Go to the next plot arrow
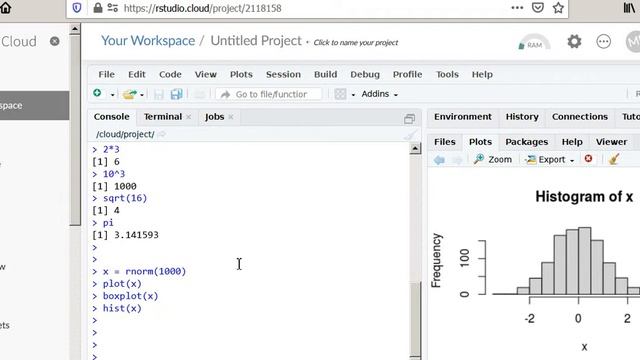The width and height of the screenshot is (640, 360). click(x=458, y=160)
